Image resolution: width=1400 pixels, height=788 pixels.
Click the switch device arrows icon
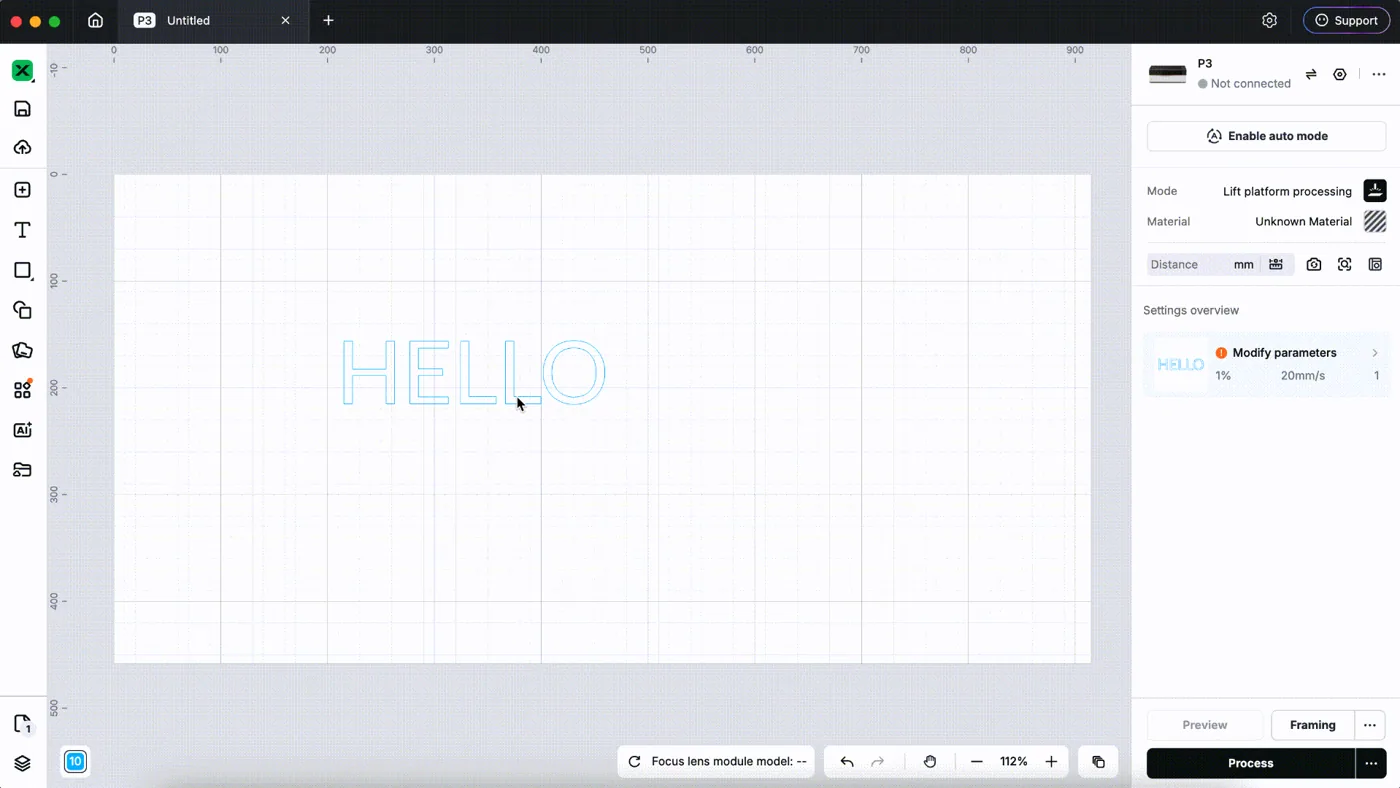(x=1311, y=74)
